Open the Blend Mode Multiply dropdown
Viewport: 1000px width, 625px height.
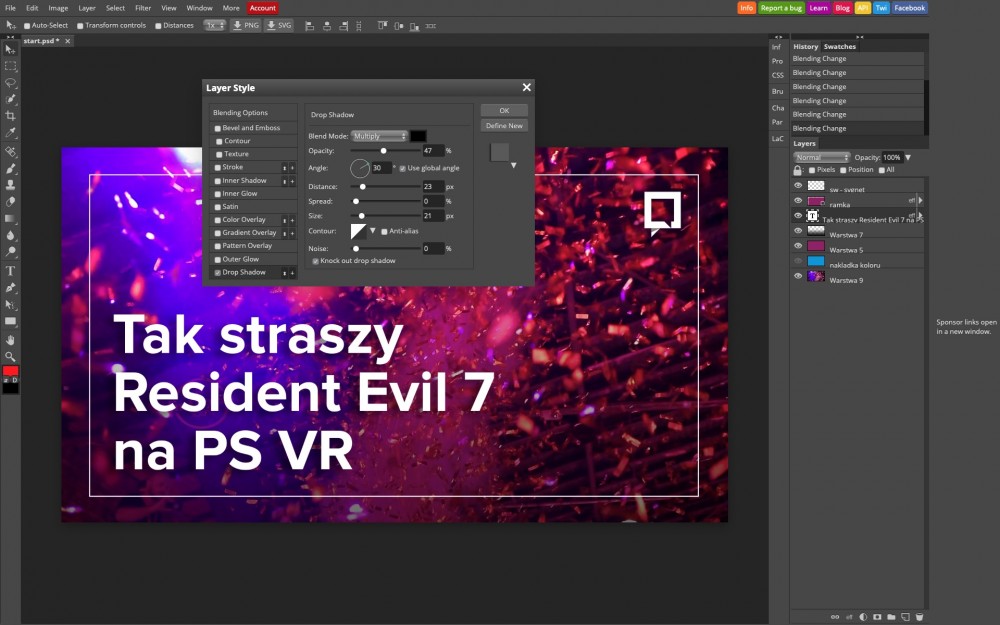pyautogui.click(x=379, y=136)
